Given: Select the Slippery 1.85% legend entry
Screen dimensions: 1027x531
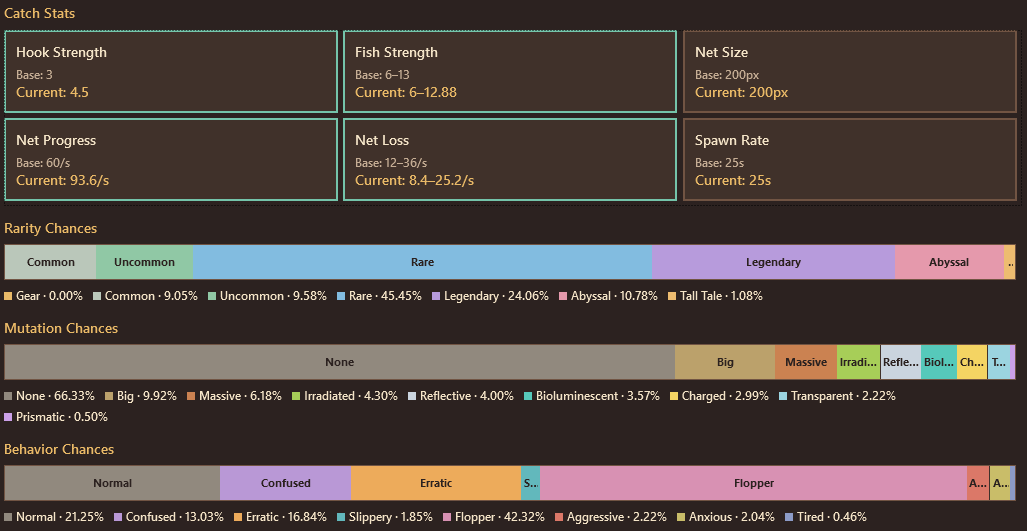Looking at the screenshot, I should pos(384,517).
